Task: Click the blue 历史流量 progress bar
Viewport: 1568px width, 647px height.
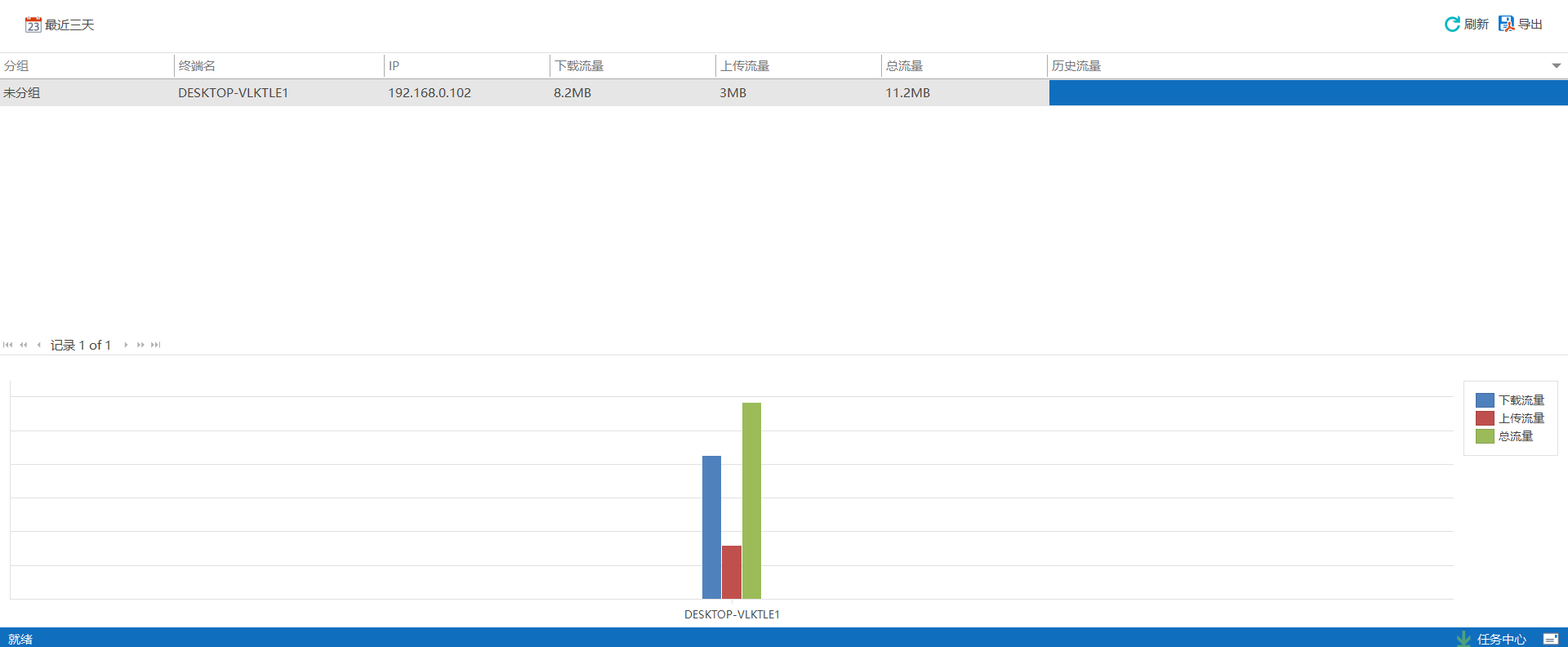Action: click(x=1307, y=93)
